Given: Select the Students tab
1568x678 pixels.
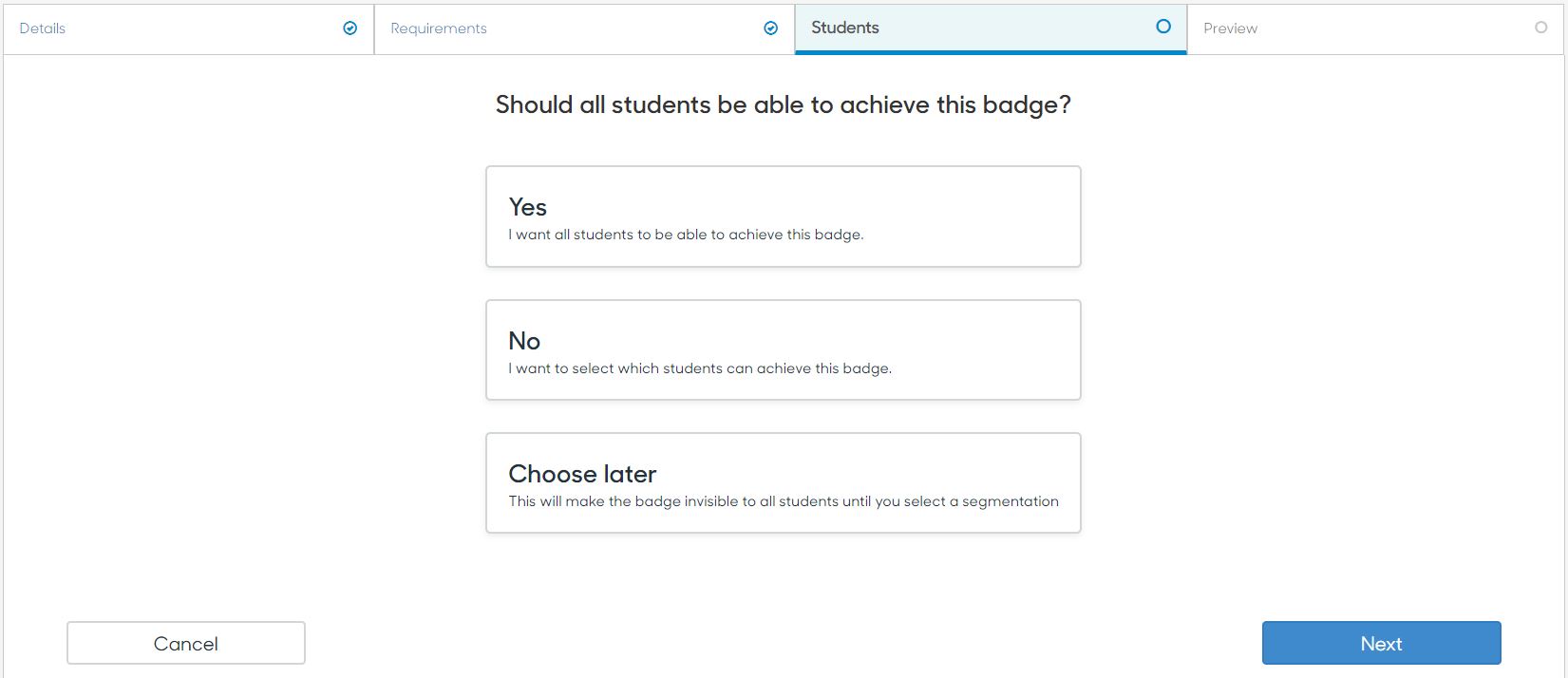Looking at the screenshot, I should click(991, 28).
